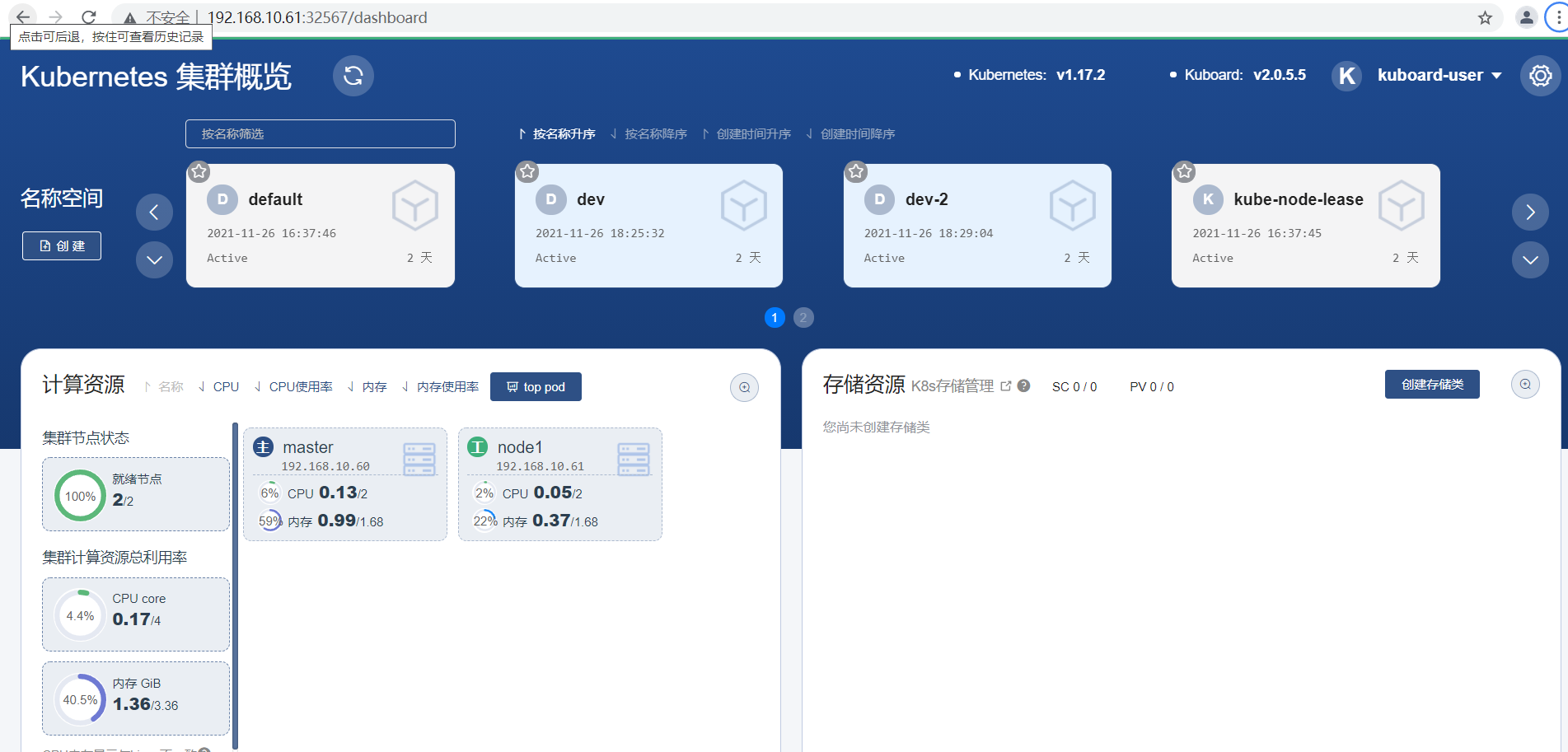The width and height of the screenshot is (1568, 752).
Task: Star the default namespace card
Action: [199, 171]
